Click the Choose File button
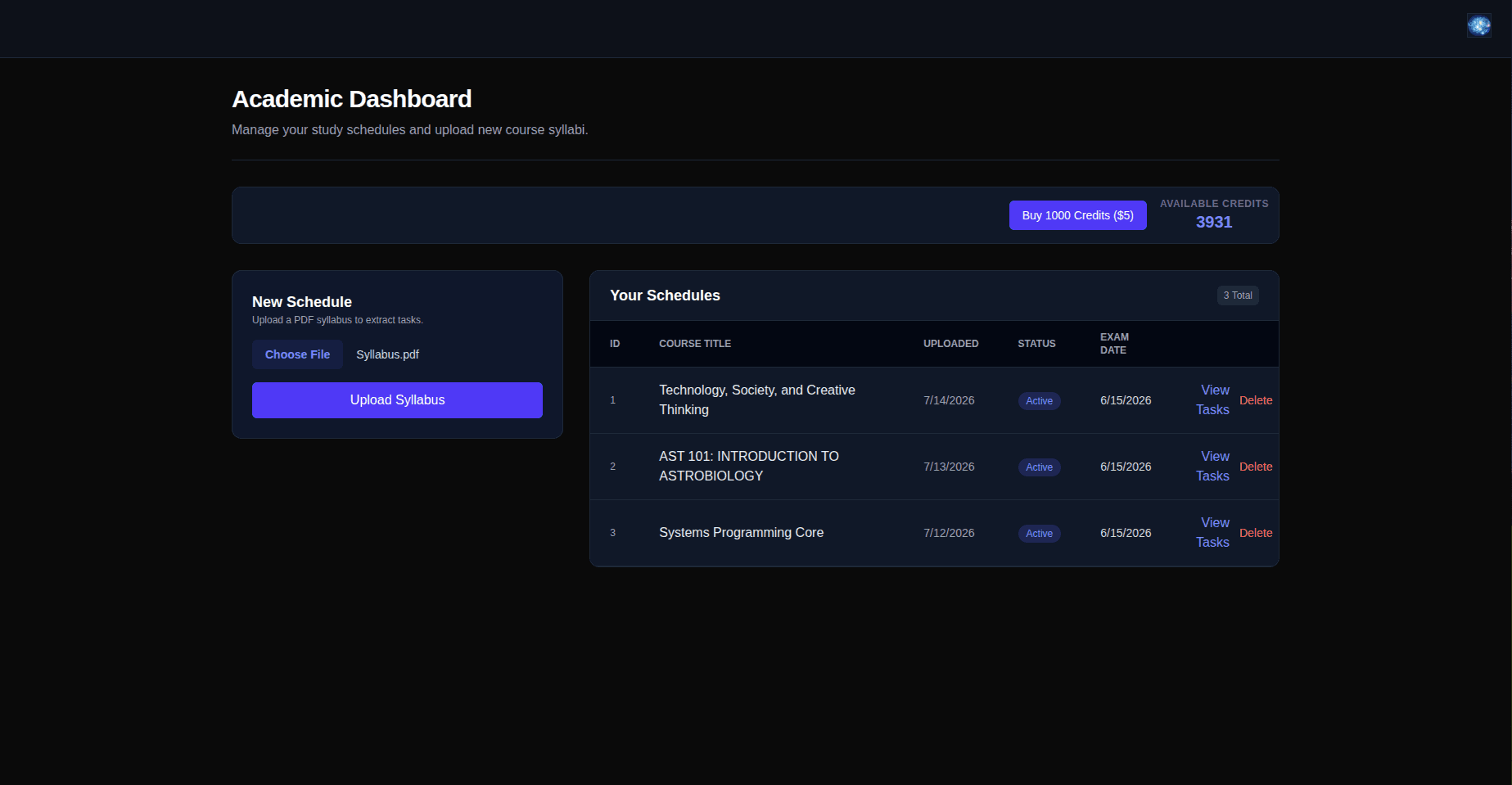The height and width of the screenshot is (785, 1512). pos(297,354)
